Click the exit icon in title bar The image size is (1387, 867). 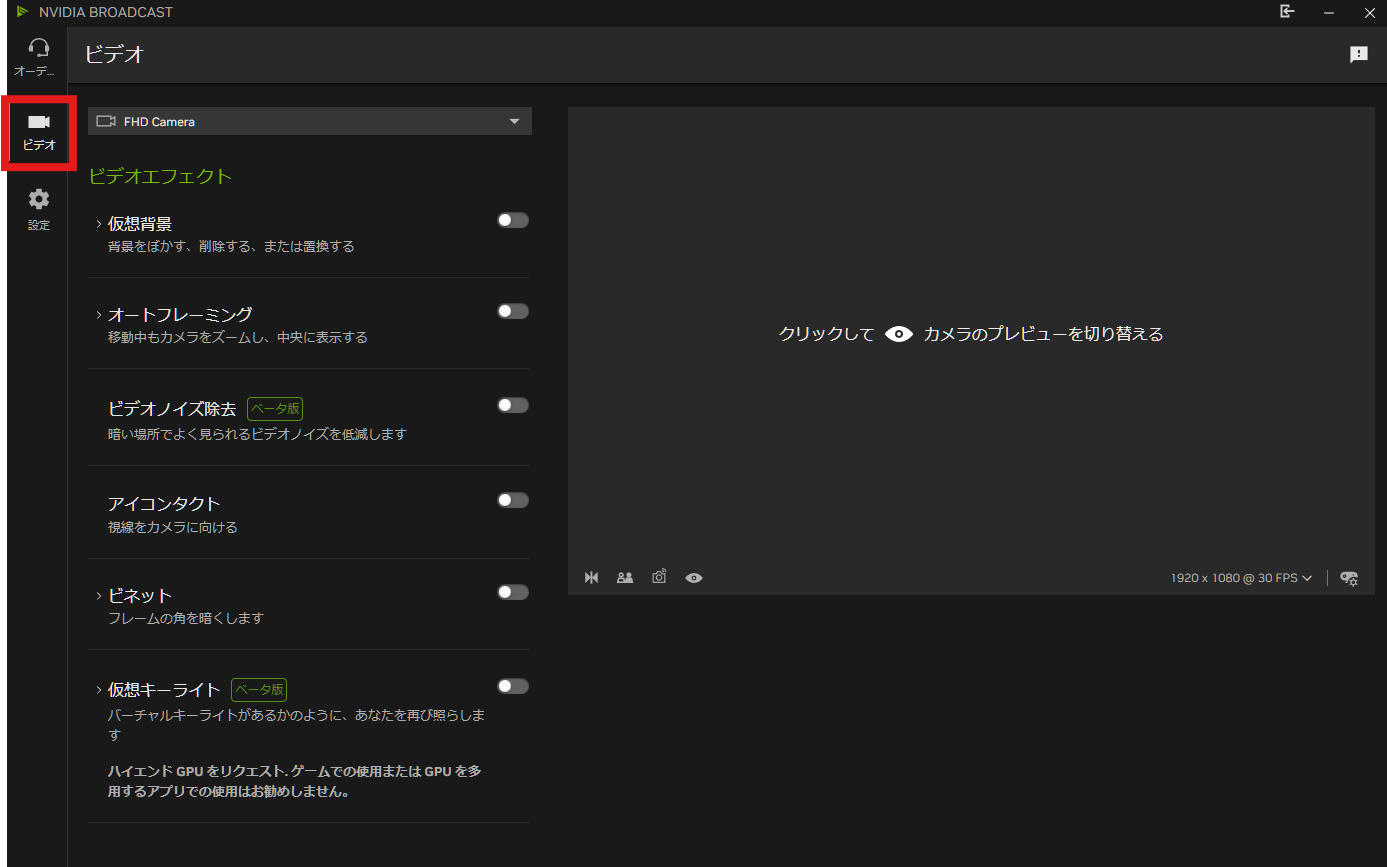tap(1287, 12)
